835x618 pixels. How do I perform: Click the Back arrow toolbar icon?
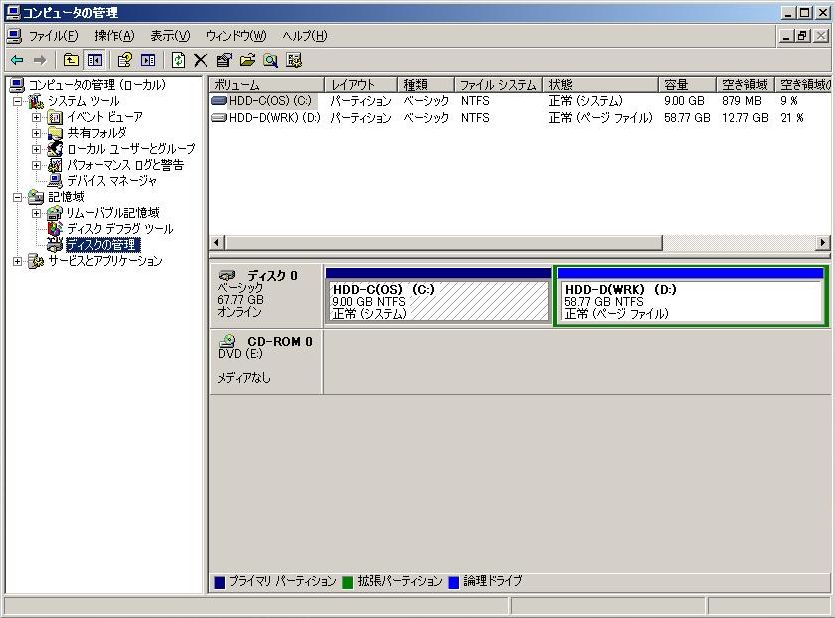point(17,60)
